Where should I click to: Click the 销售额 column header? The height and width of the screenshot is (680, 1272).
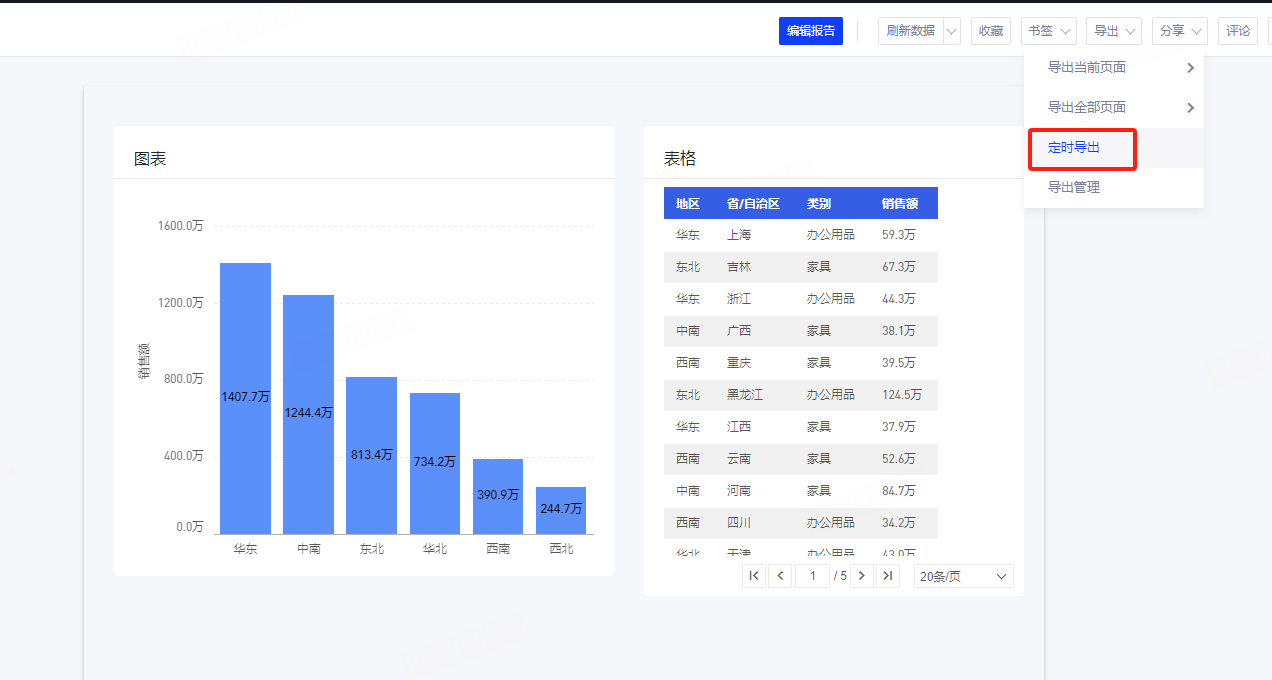900,203
